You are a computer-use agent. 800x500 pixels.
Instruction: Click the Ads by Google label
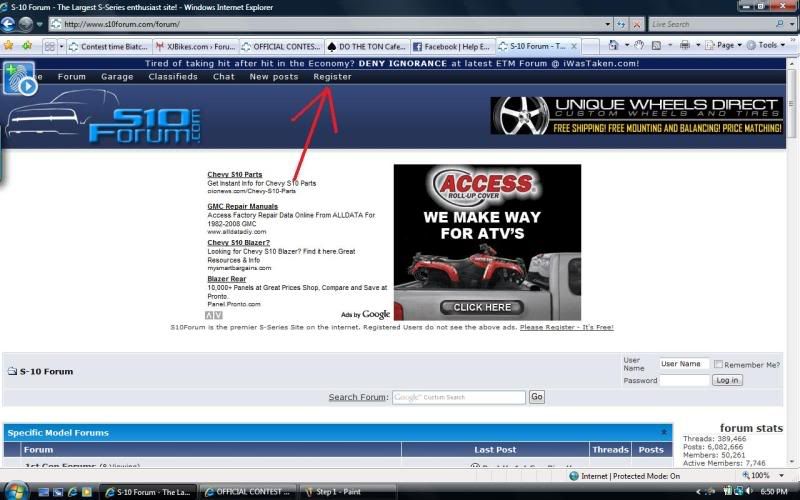(365, 314)
